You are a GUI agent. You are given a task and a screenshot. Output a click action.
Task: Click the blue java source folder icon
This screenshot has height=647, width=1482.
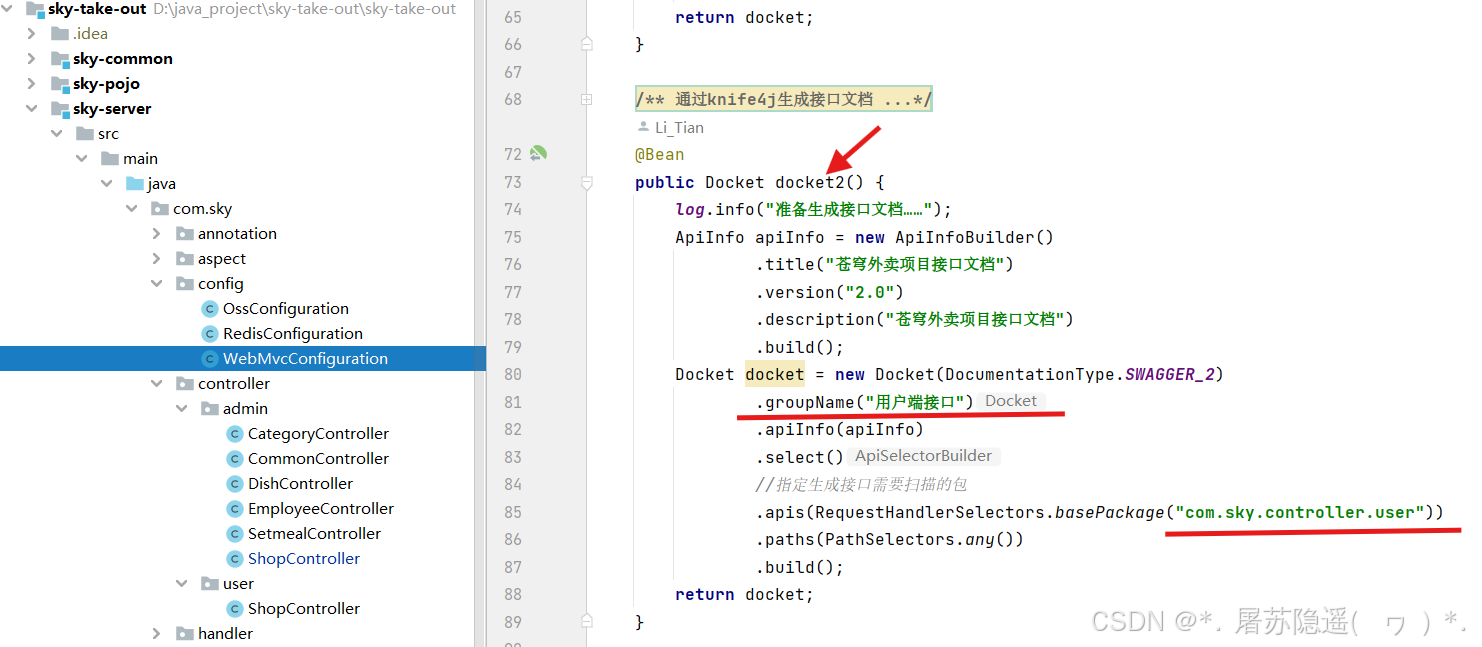click(x=135, y=184)
